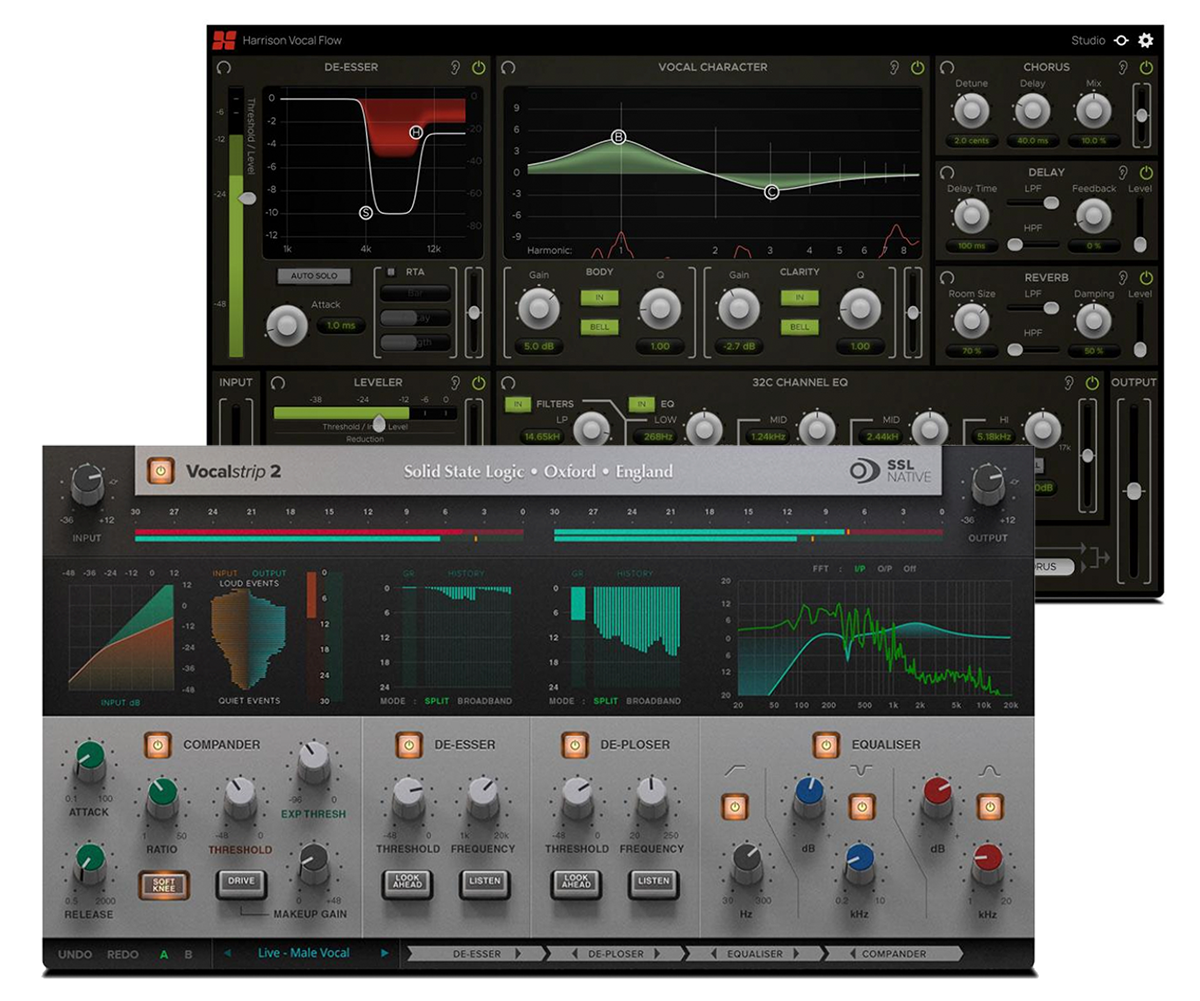This screenshot has height=1001, width=1200.
Task: Open Harrison Vocal Flow settings gear
Action: 1146,41
